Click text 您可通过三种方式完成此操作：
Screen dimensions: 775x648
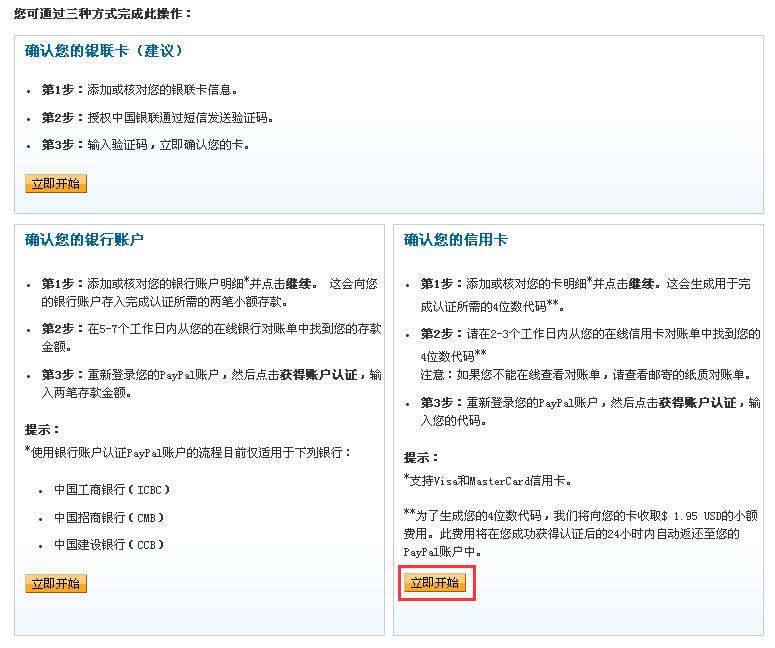click(103, 14)
